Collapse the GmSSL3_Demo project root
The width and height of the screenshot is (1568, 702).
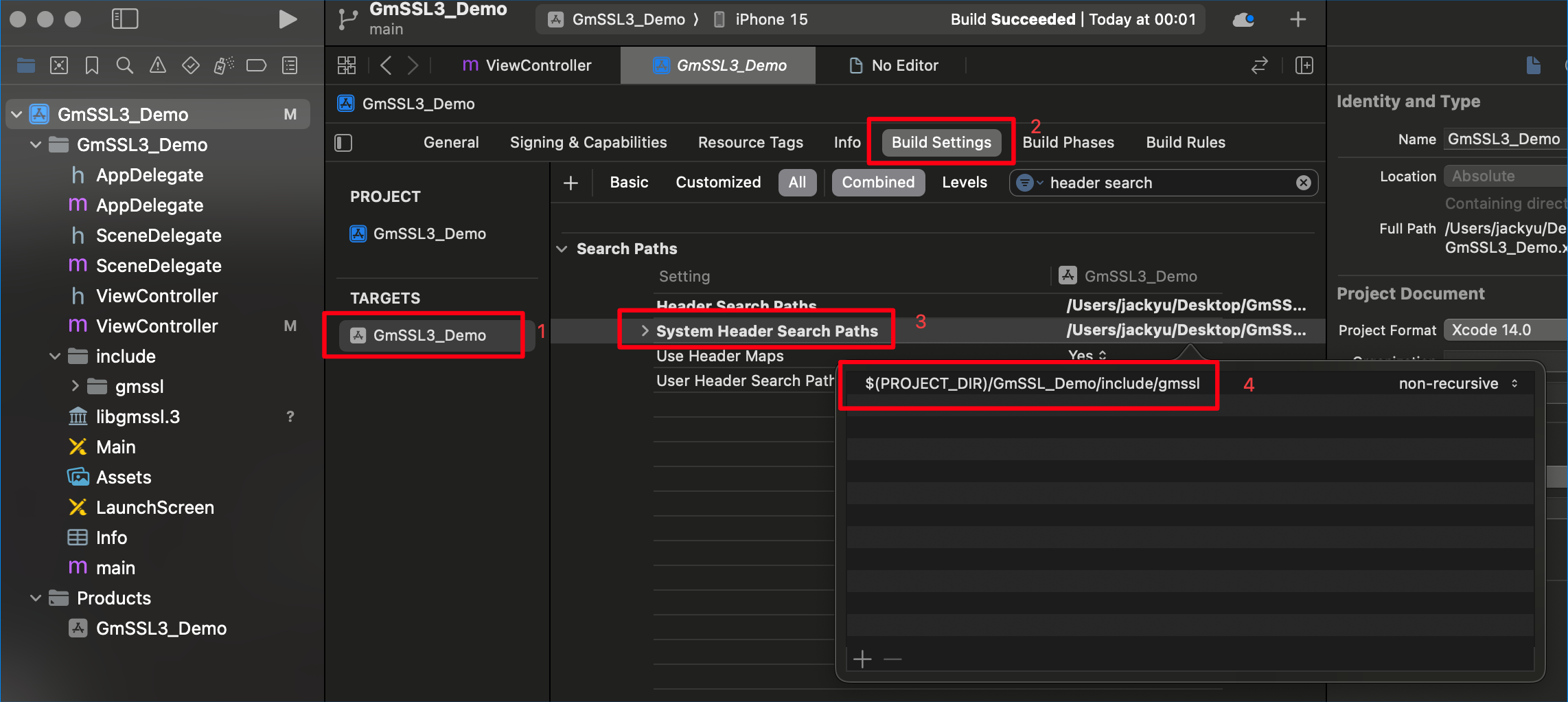click(17, 114)
